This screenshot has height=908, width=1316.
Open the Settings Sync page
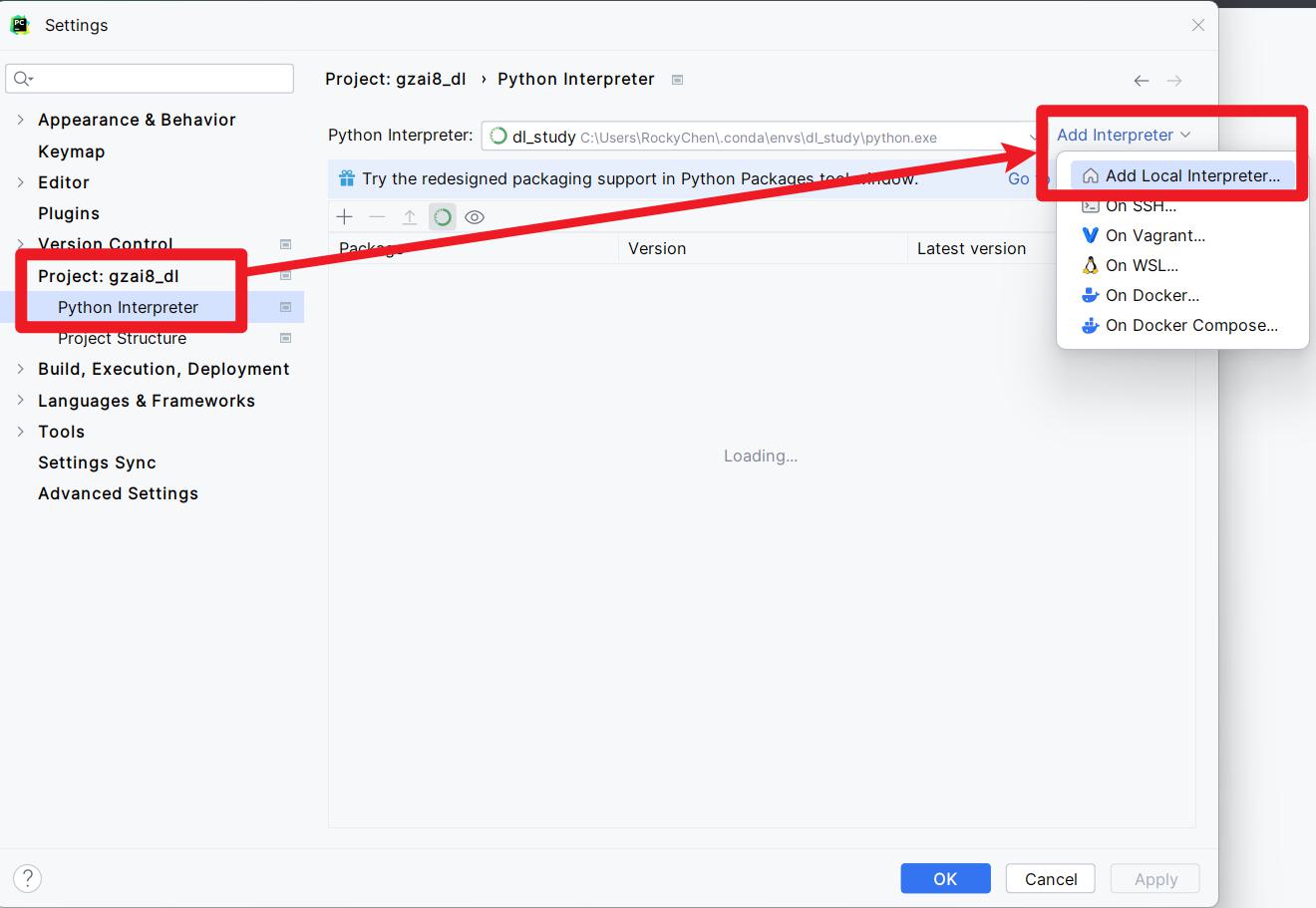(x=97, y=462)
